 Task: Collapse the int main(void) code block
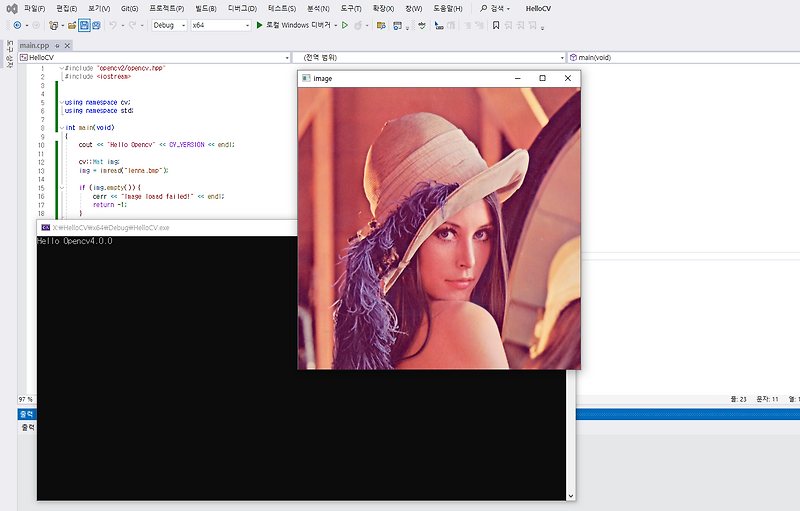[62, 128]
